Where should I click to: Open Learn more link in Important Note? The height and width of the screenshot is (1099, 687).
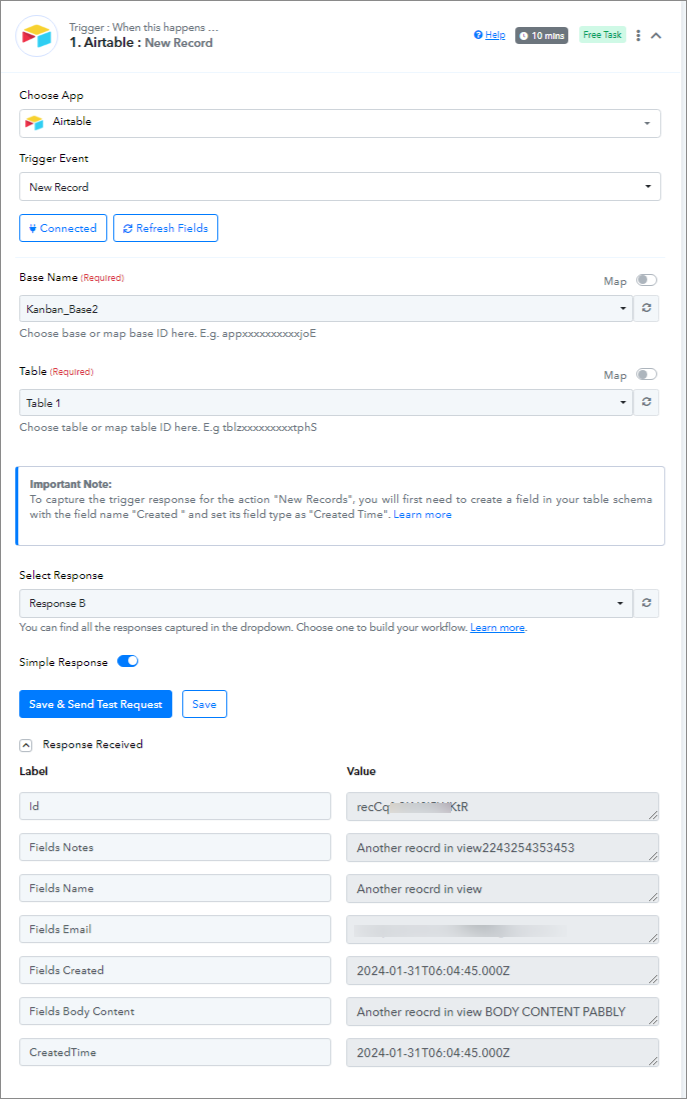tap(422, 514)
